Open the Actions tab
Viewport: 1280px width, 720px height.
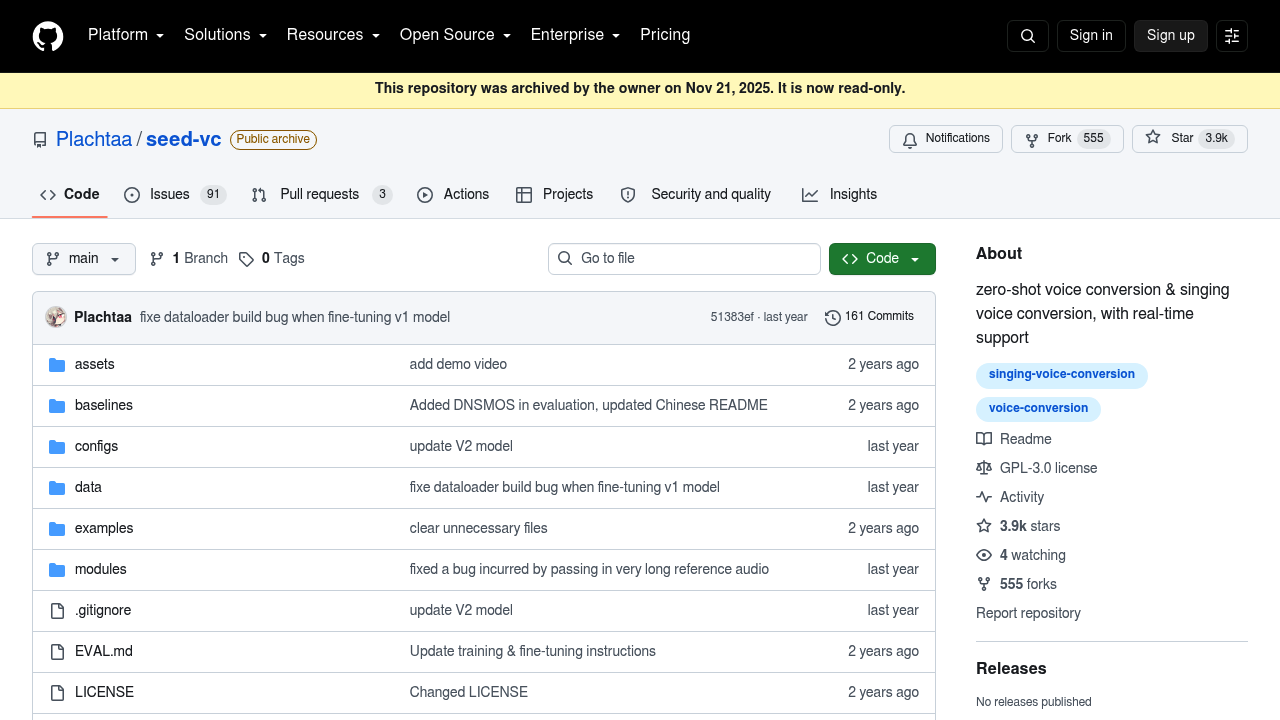453,195
